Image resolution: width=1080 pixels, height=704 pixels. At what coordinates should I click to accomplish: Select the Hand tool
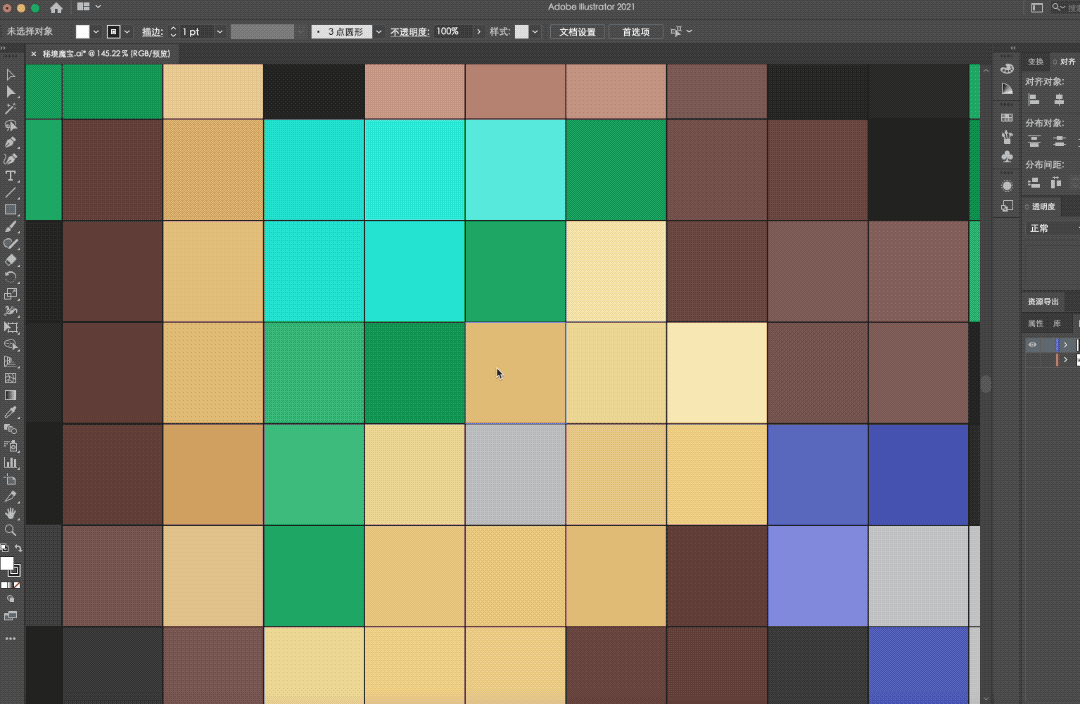coord(10,513)
